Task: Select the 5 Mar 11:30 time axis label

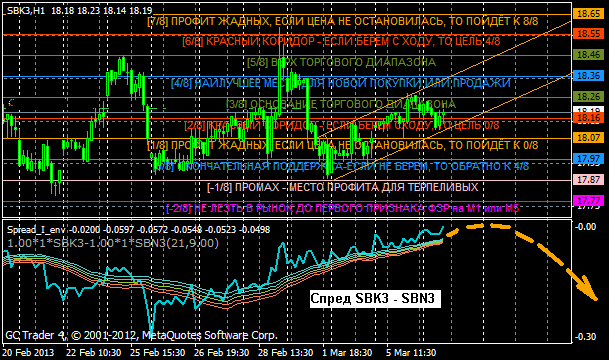Action: click(x=411, y=353)
